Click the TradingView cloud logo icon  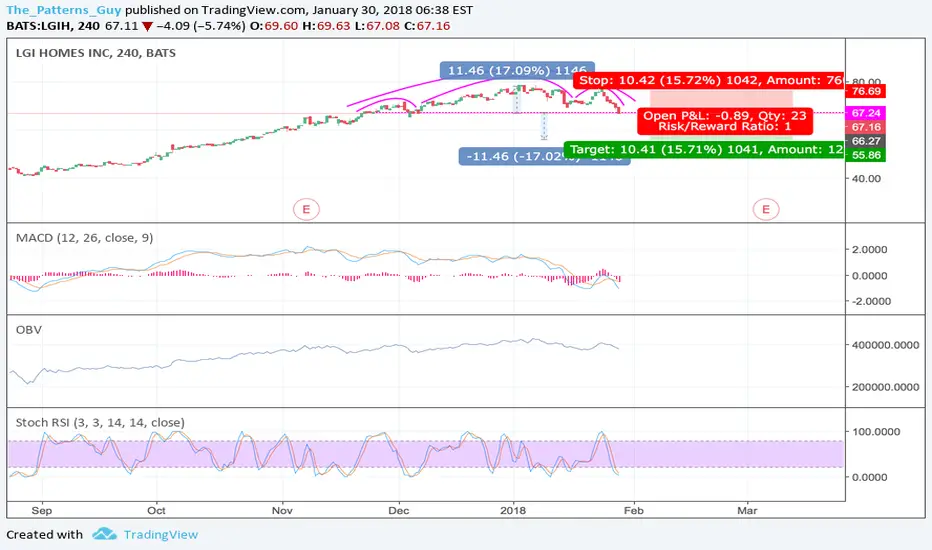pyautogui.click(x=105, y=534)
